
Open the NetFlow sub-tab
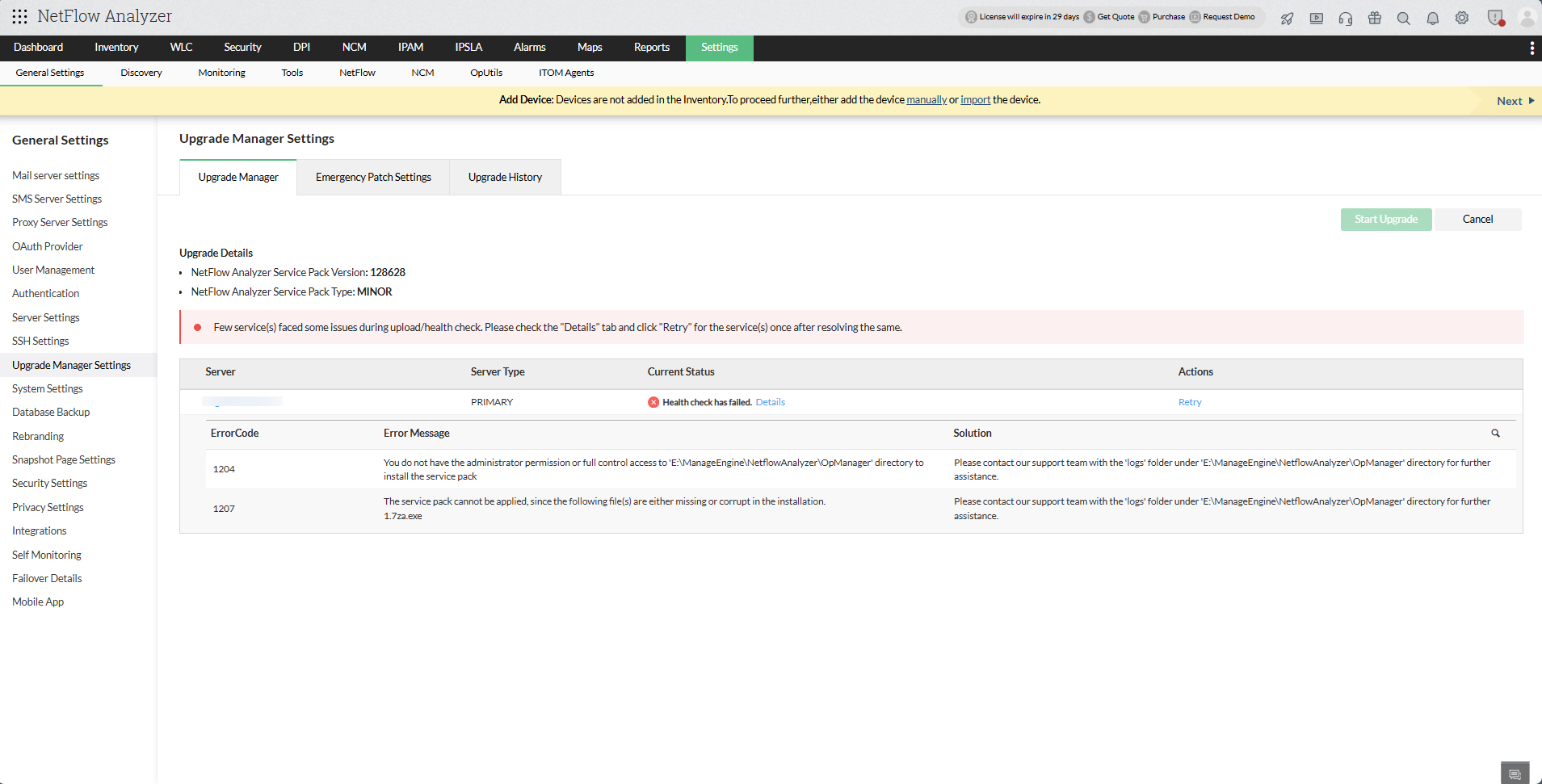tap(357, 73)
